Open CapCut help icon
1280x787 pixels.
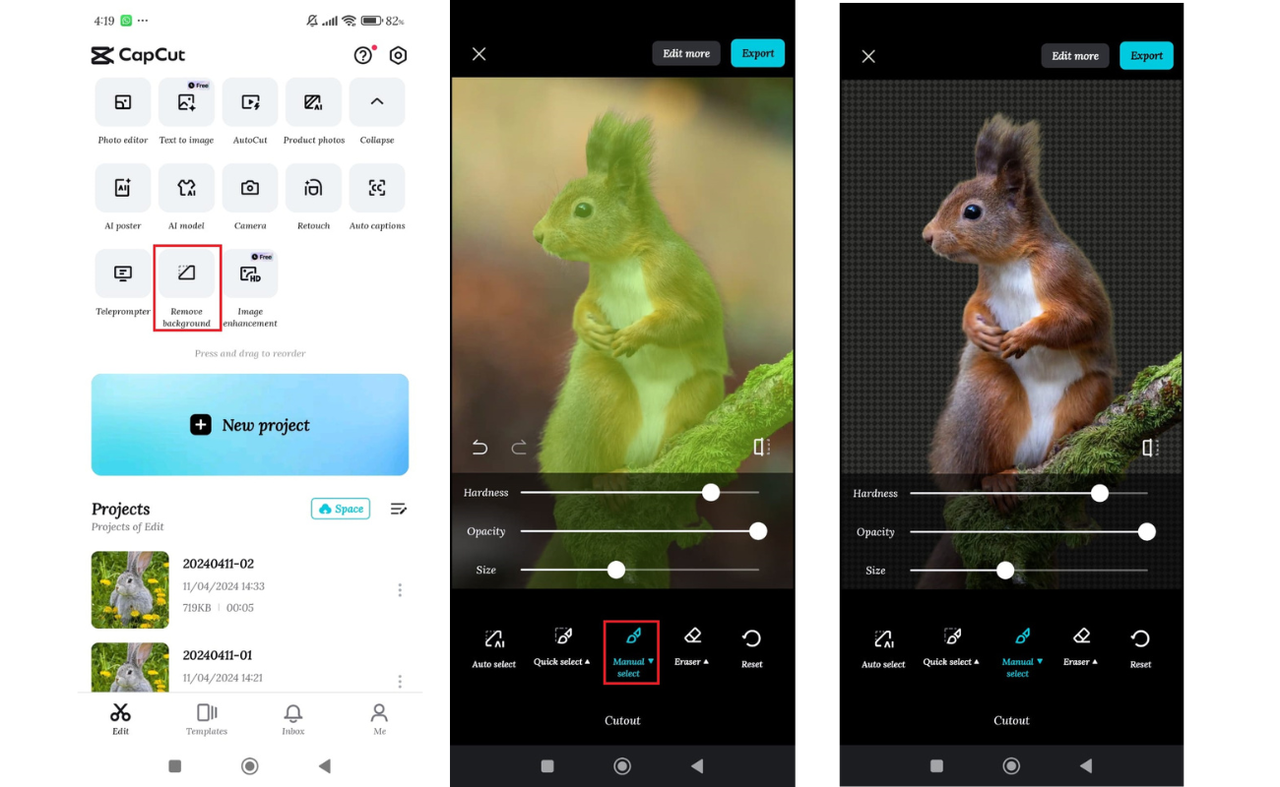pos(364,55)
